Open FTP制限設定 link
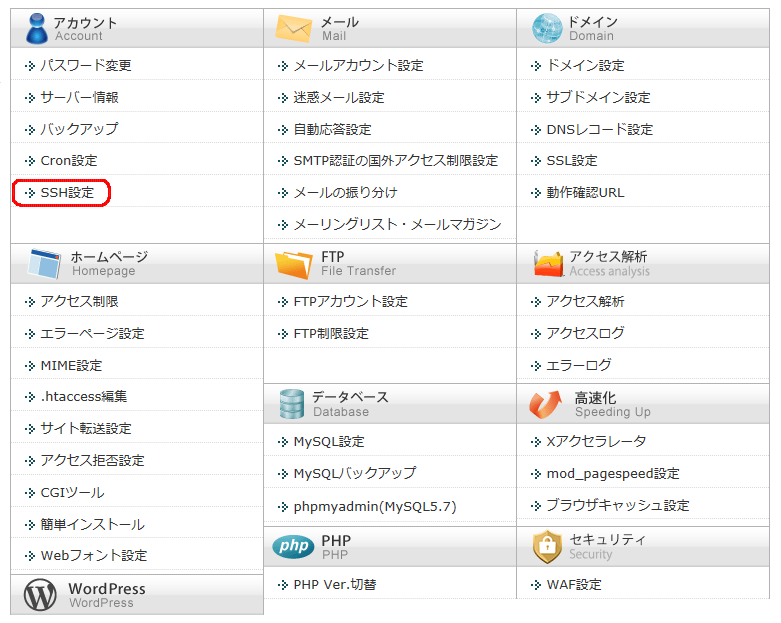The width and height of the screenshot is (781, 623). (331, 333)
